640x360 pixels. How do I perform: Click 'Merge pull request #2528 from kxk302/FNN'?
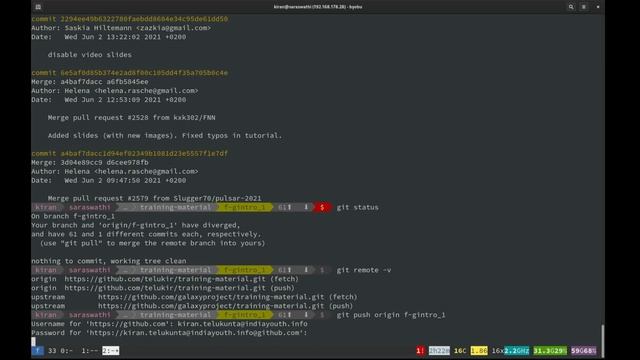point(131,118)
